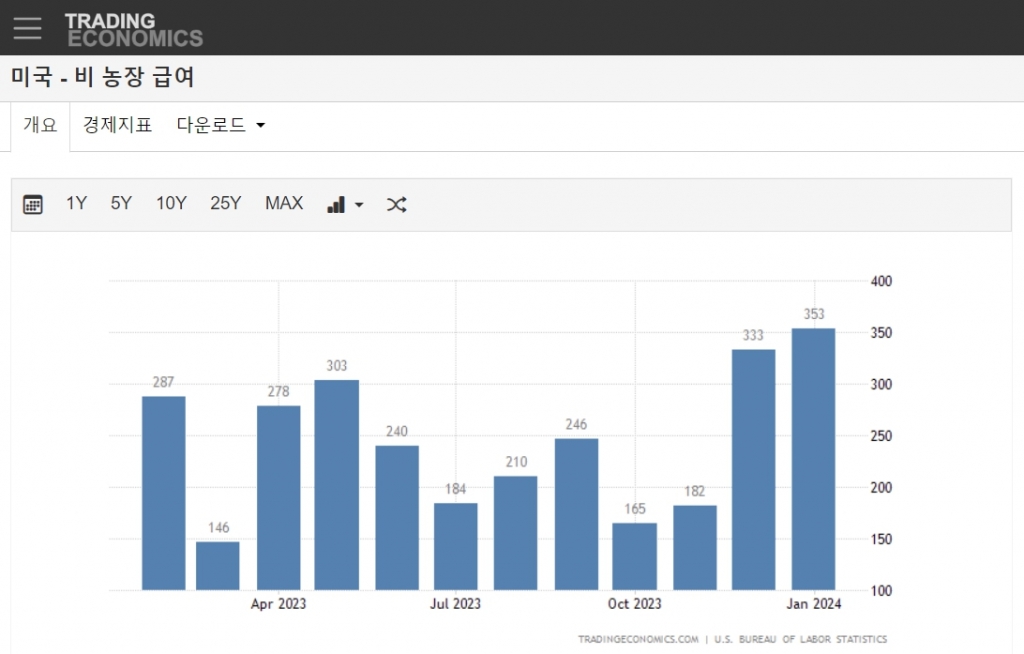
Task: Select the bar with value 333
Action: tap(753, 469)
